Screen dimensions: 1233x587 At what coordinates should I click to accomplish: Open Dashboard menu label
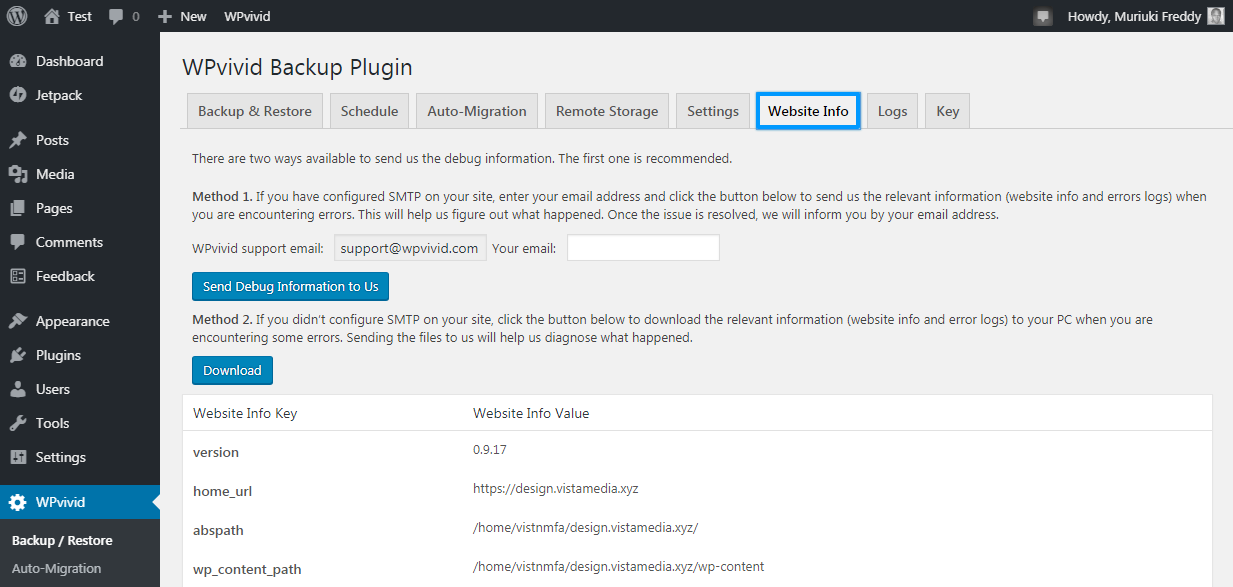point(69,61)
